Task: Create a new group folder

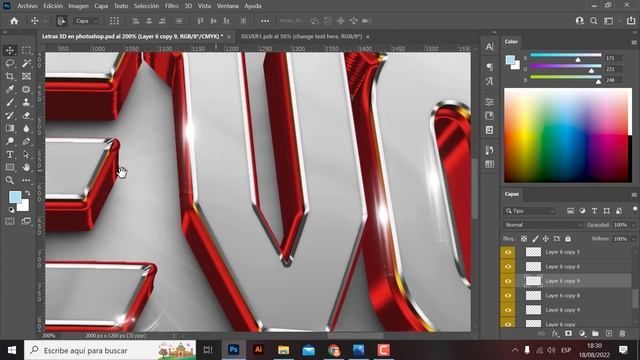Action: 595,333
